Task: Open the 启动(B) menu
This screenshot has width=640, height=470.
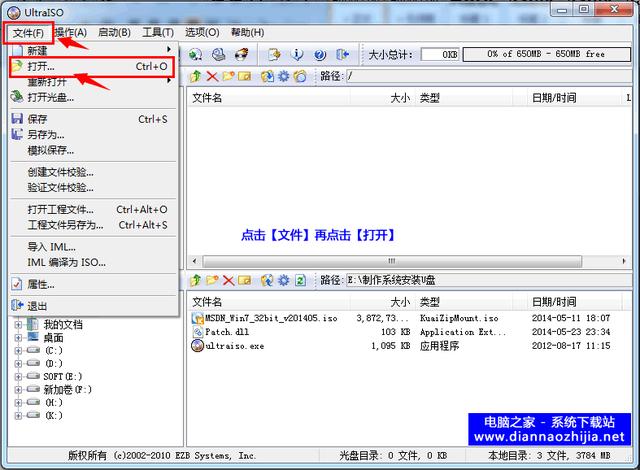Action: point(114,33)
